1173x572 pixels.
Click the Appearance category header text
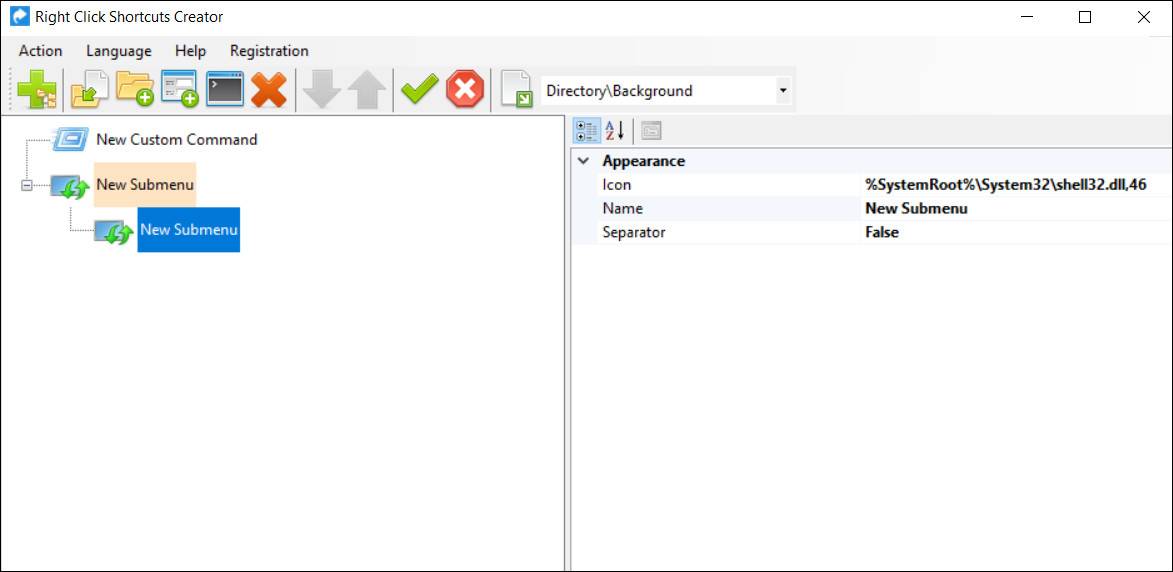(643, 161)
